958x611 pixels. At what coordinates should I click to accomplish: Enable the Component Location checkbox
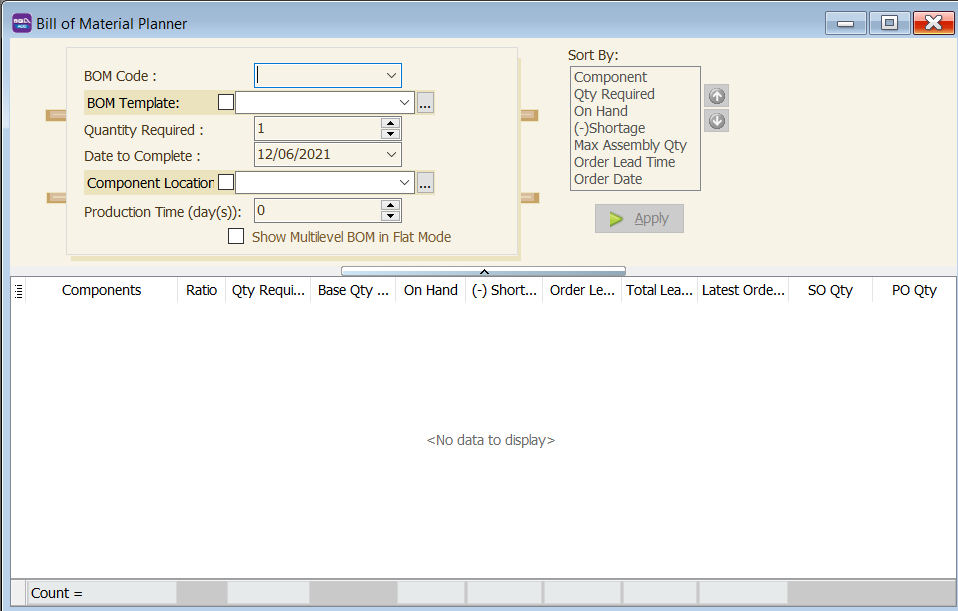[x=226, y=182]
